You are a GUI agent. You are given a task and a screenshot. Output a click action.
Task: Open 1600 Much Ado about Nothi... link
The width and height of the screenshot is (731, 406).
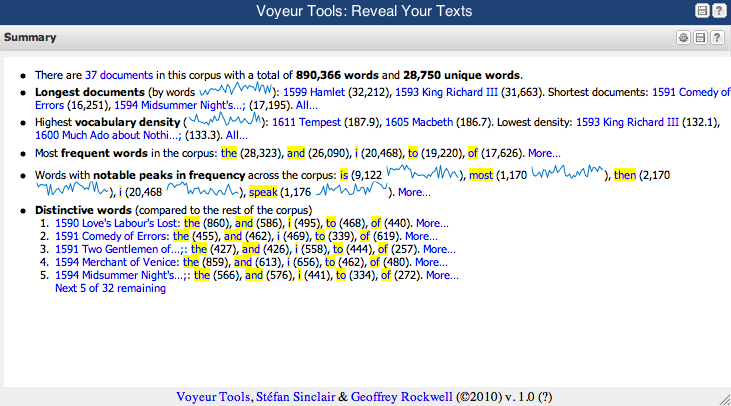tap(108, 135)
